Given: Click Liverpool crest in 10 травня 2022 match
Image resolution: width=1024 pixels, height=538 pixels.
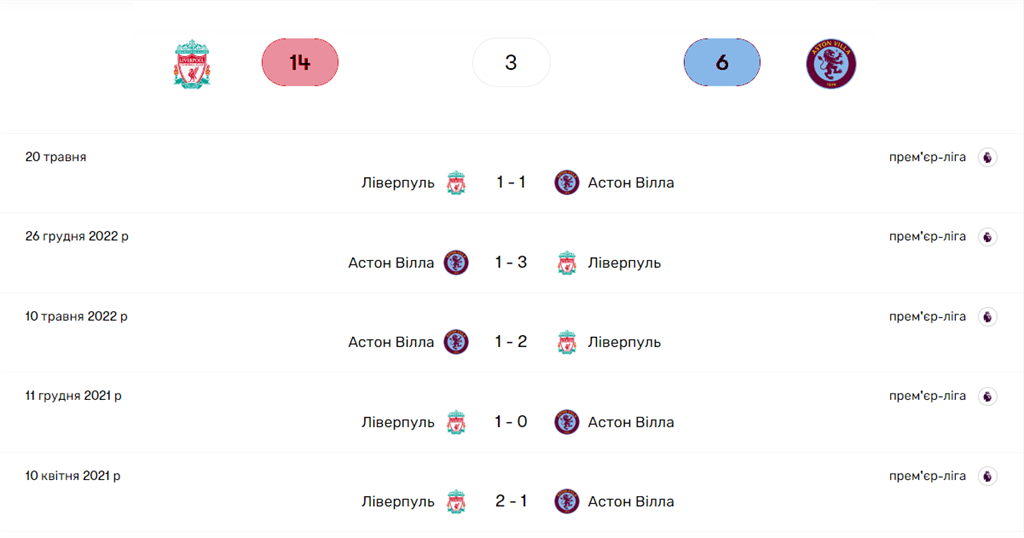Looking at the screenshot, I should (567, 342).
